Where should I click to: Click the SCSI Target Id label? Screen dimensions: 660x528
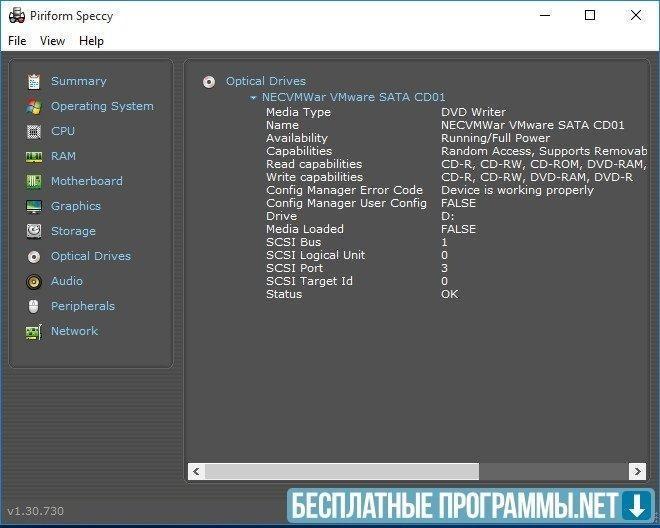[309, 281]
